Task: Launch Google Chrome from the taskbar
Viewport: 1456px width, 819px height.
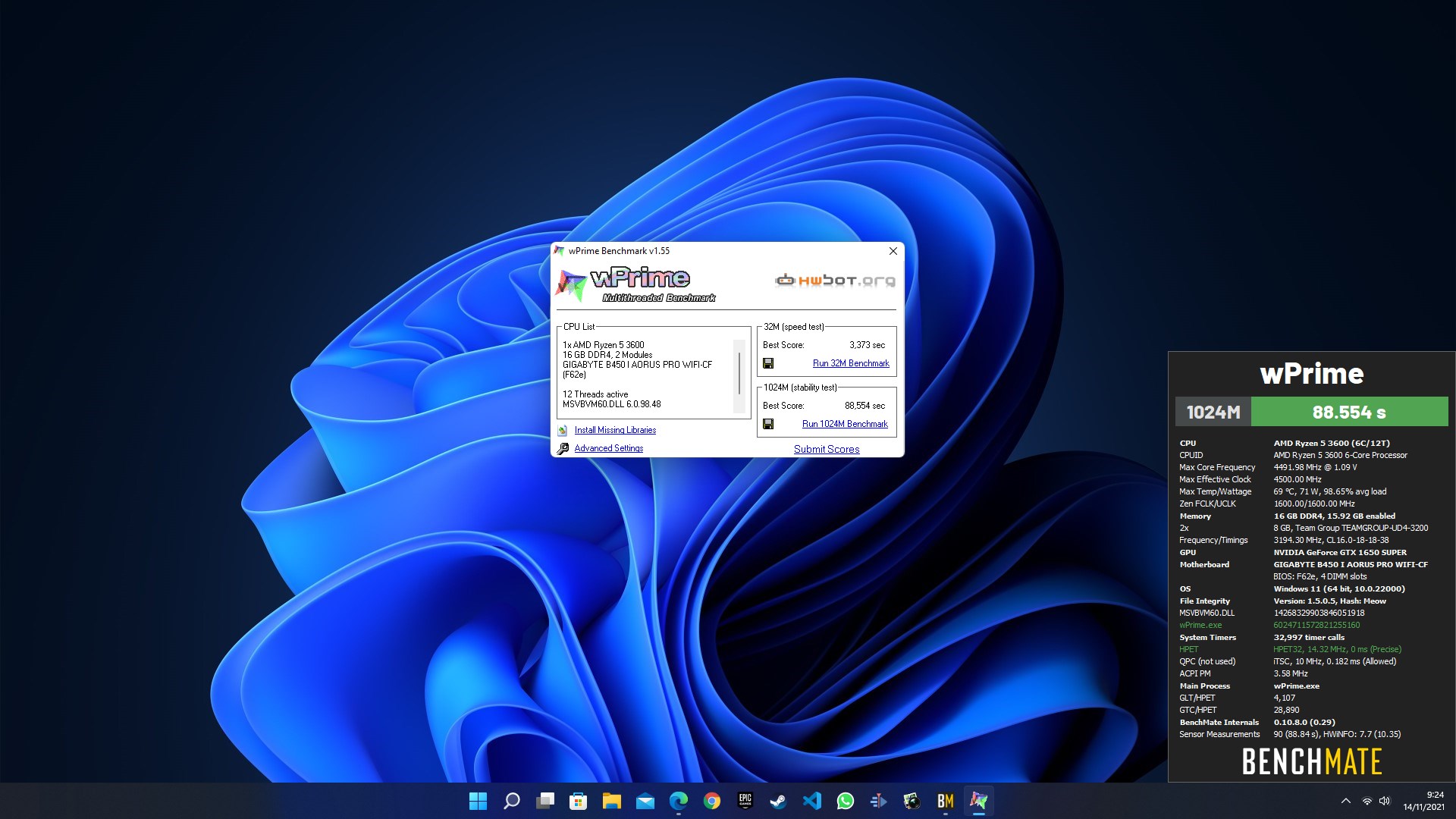Action: click(712, 801)
